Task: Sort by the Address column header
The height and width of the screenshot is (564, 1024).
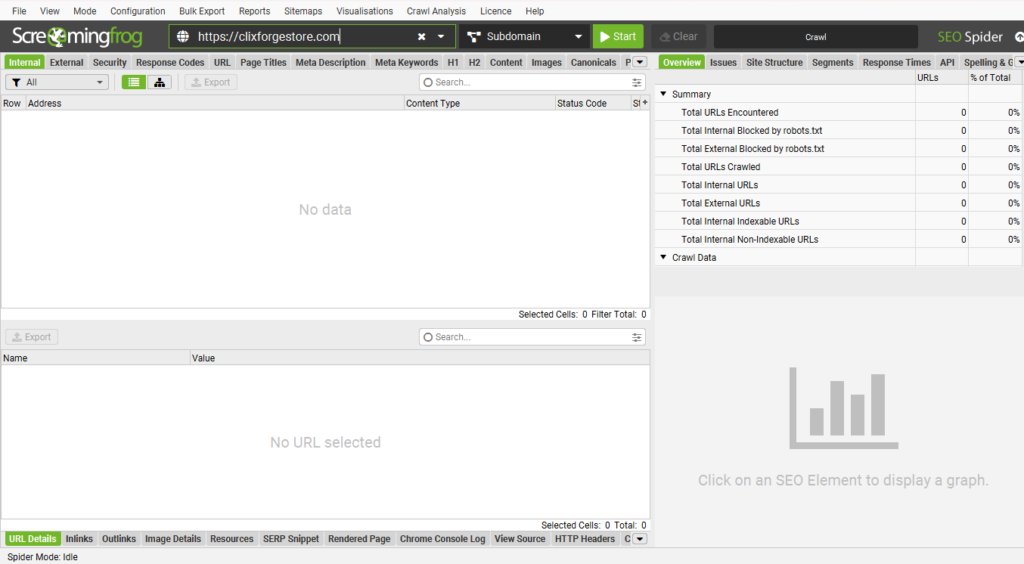Action: tap(215, 103)
